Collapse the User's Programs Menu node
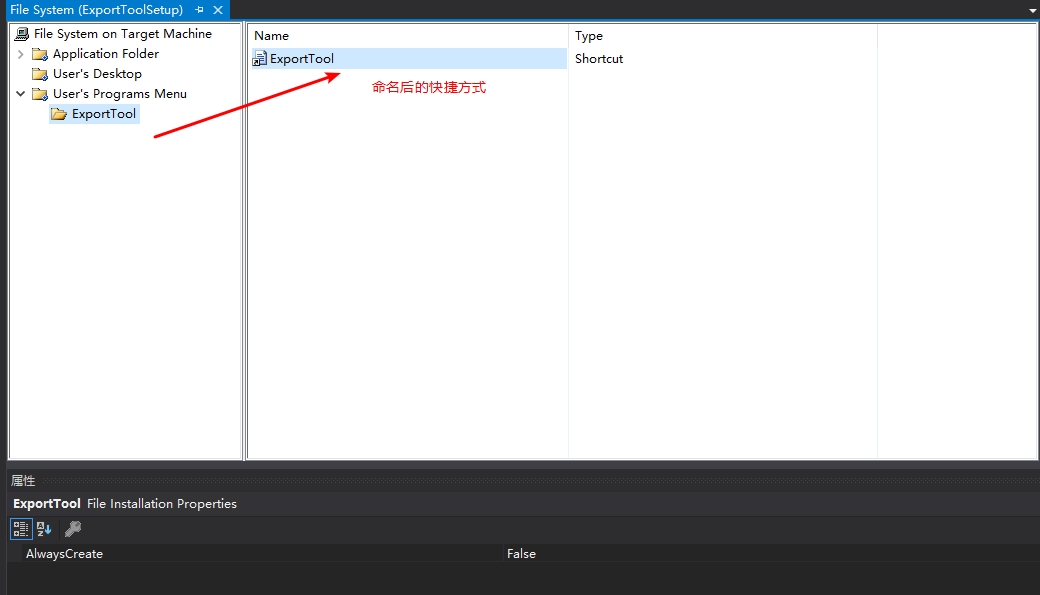This screenshot has width=1040, height=595. (x=21, y=94)
